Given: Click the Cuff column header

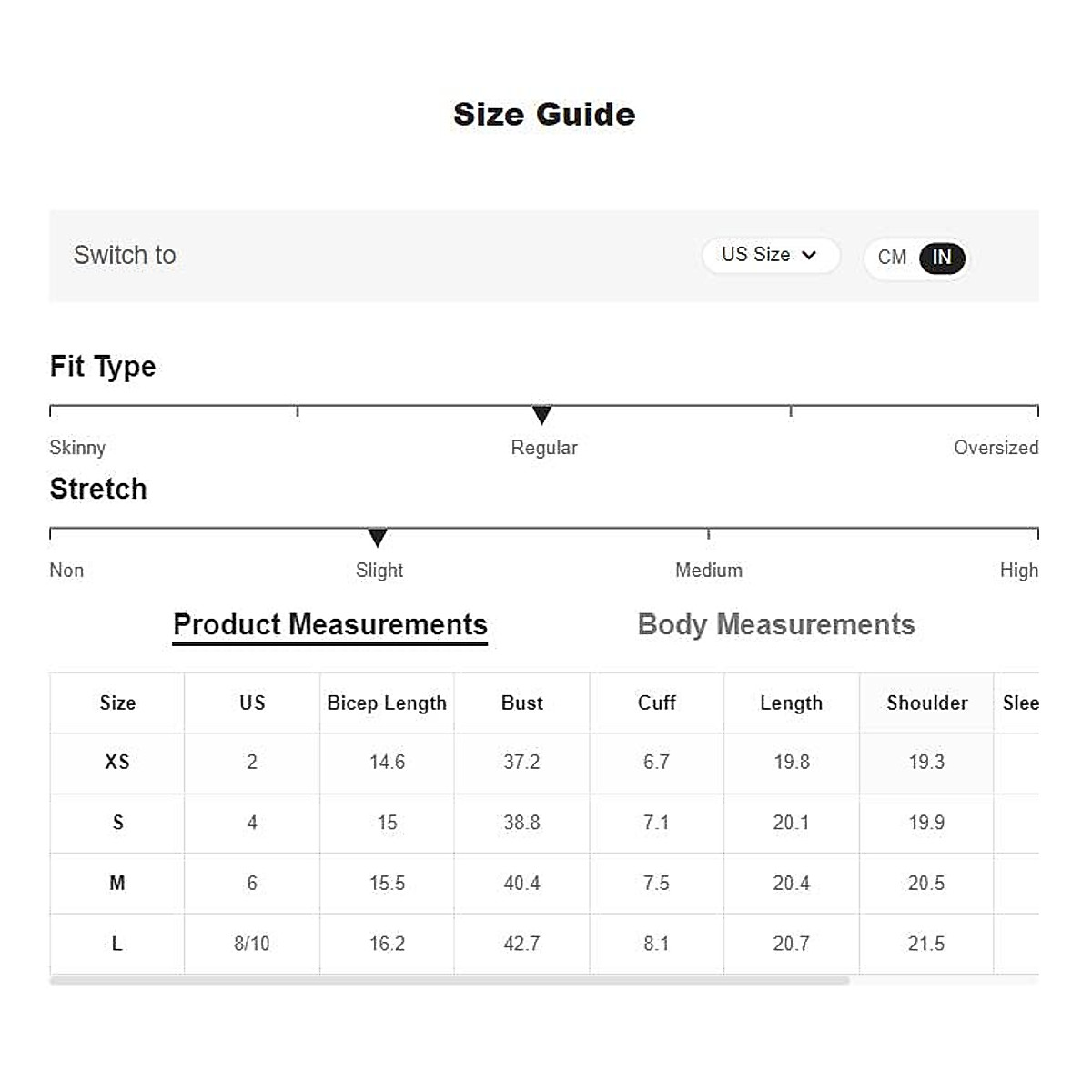Looking at the screenshot, I should coord(657,703).
